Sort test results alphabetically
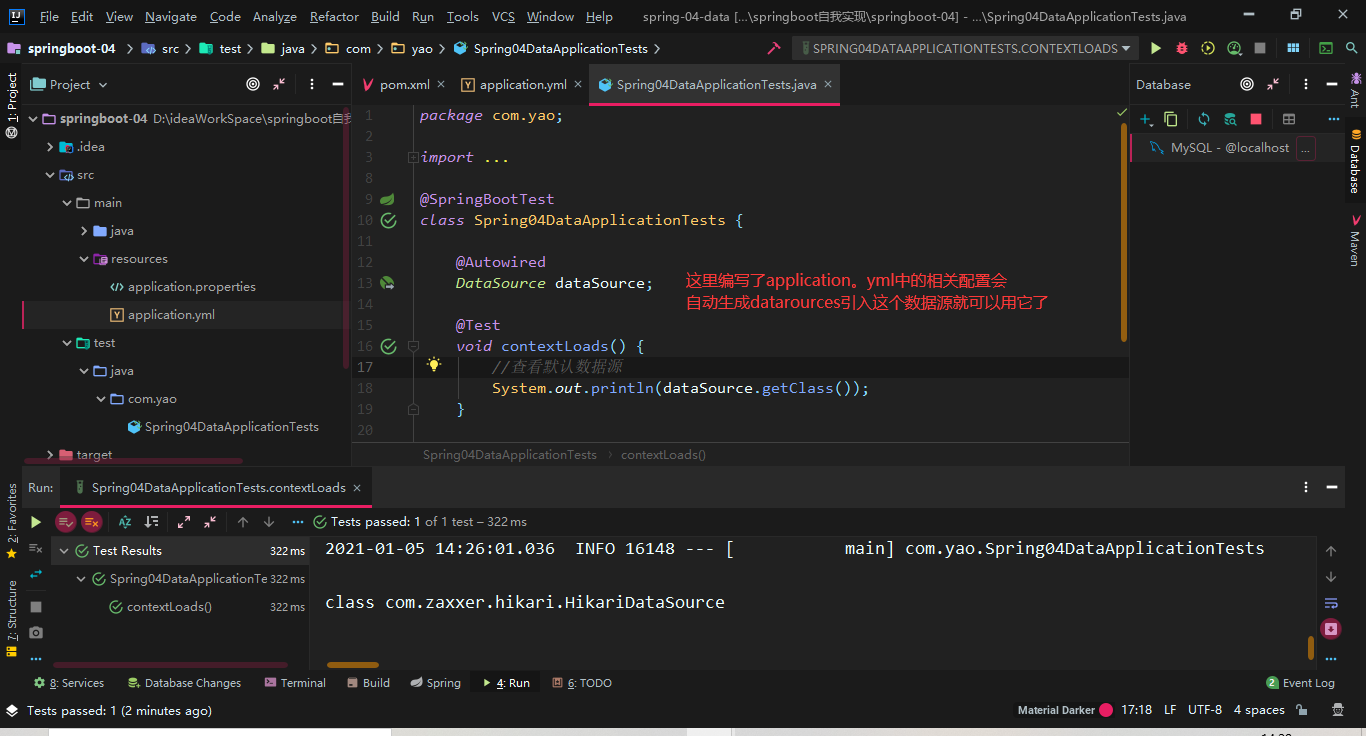The height and width of the screenshot is (736, 1366). 125,522
